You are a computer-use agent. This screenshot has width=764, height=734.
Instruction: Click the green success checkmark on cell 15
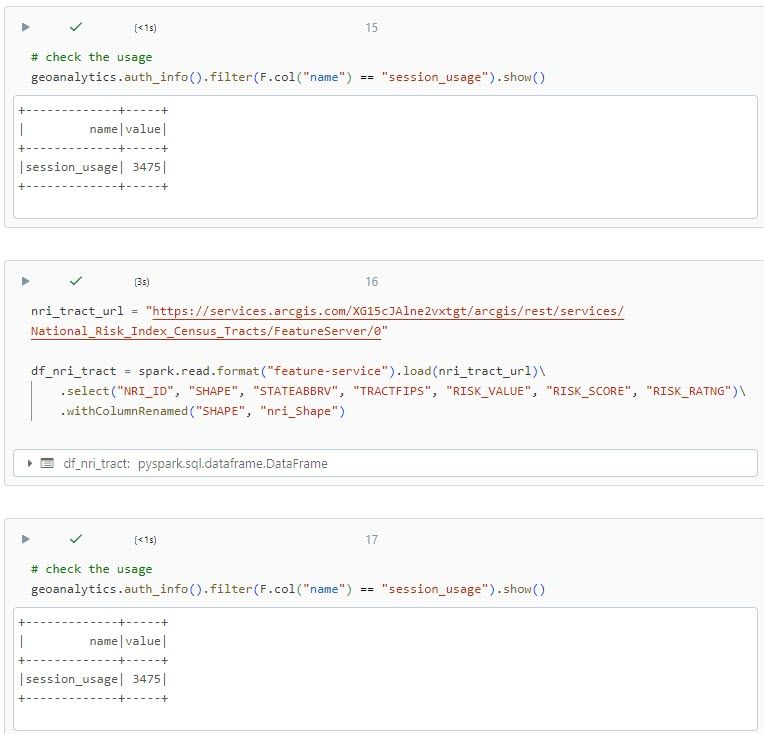[x=75, y=27]
